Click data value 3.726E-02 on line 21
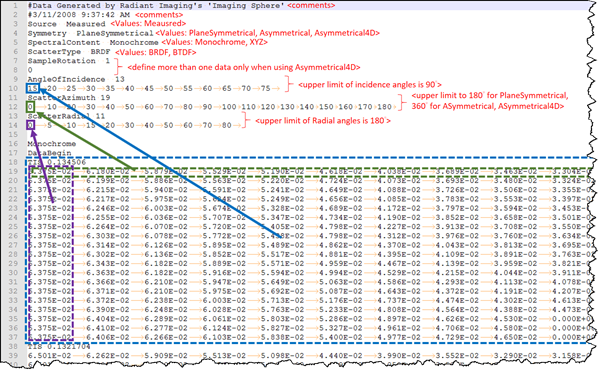Screen dimensions: 600x371 point(457,190)
